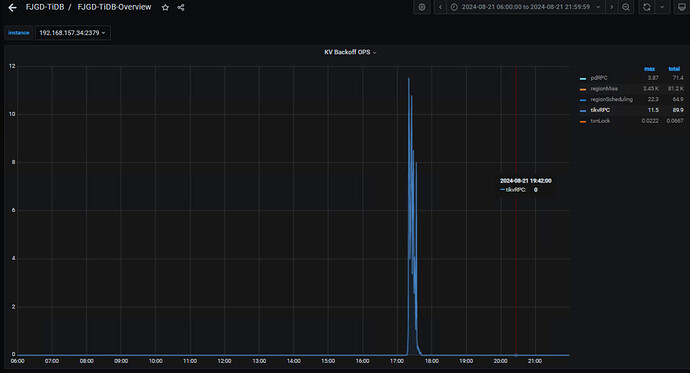Sort legend by total column
The image size is (690, 373).
(x=674, y=69)
